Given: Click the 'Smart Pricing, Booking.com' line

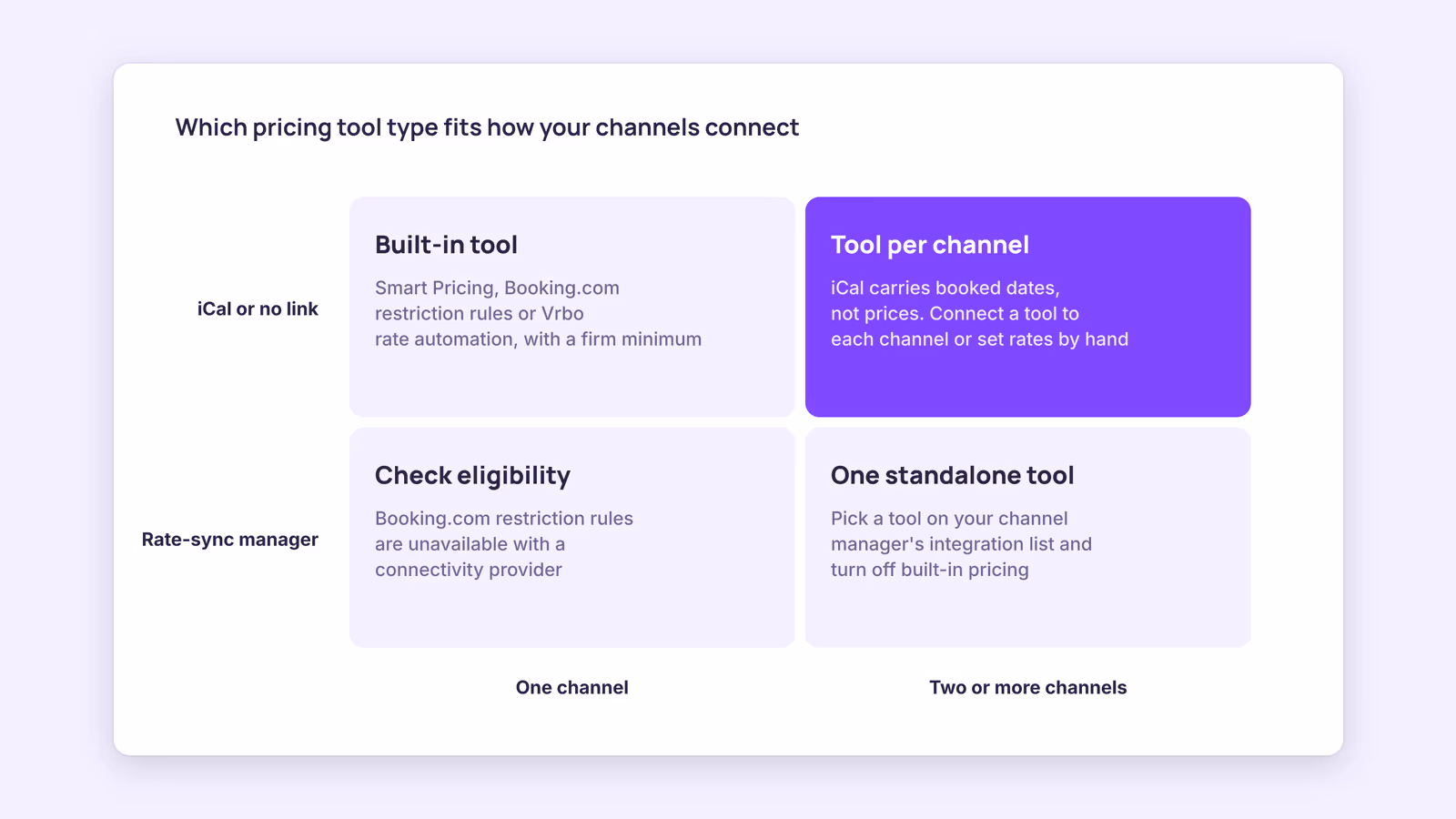Looking at the screenshot, I should [497, 288].
